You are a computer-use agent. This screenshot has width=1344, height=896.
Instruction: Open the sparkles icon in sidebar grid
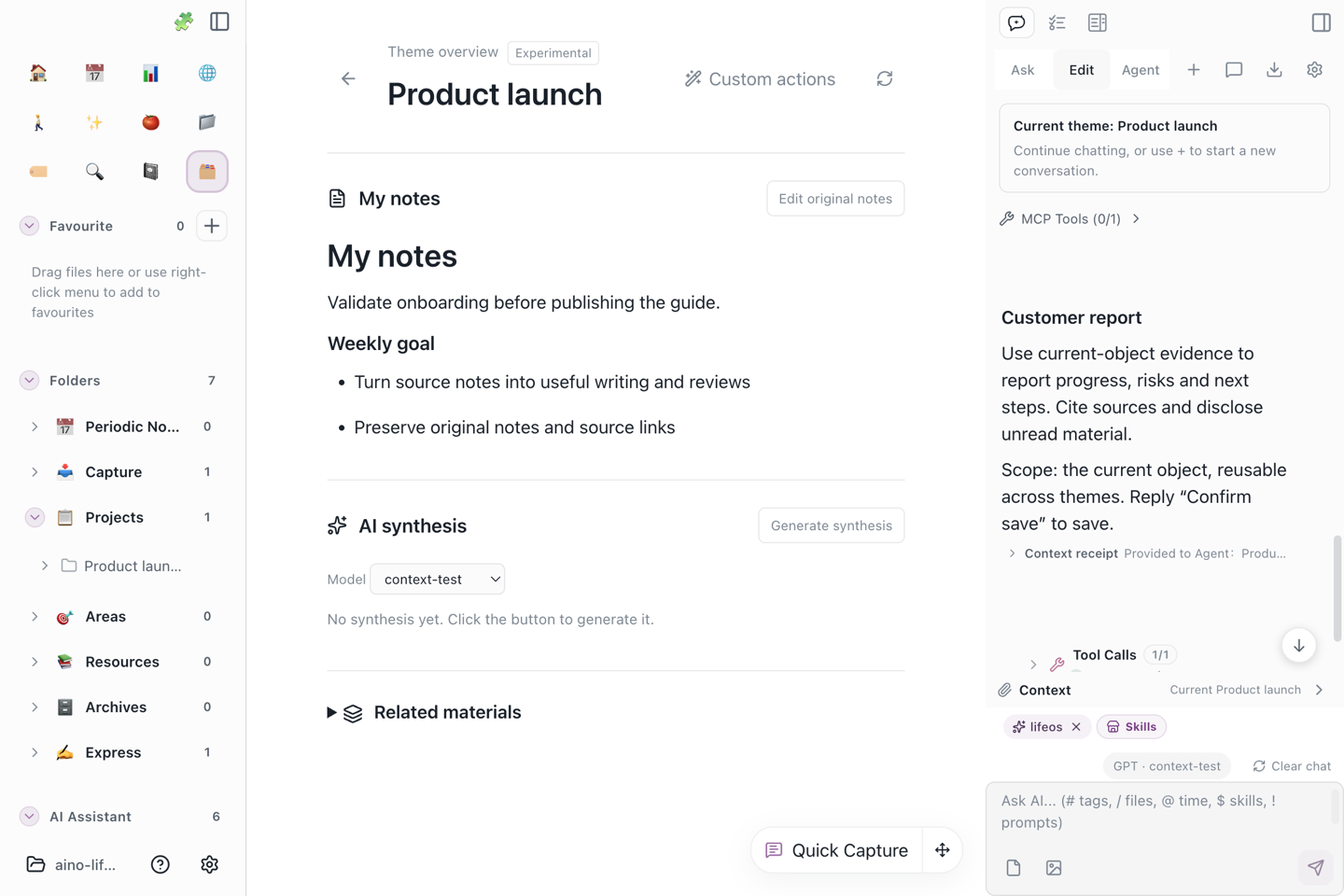pyautogui.click(x=94, y=122)
